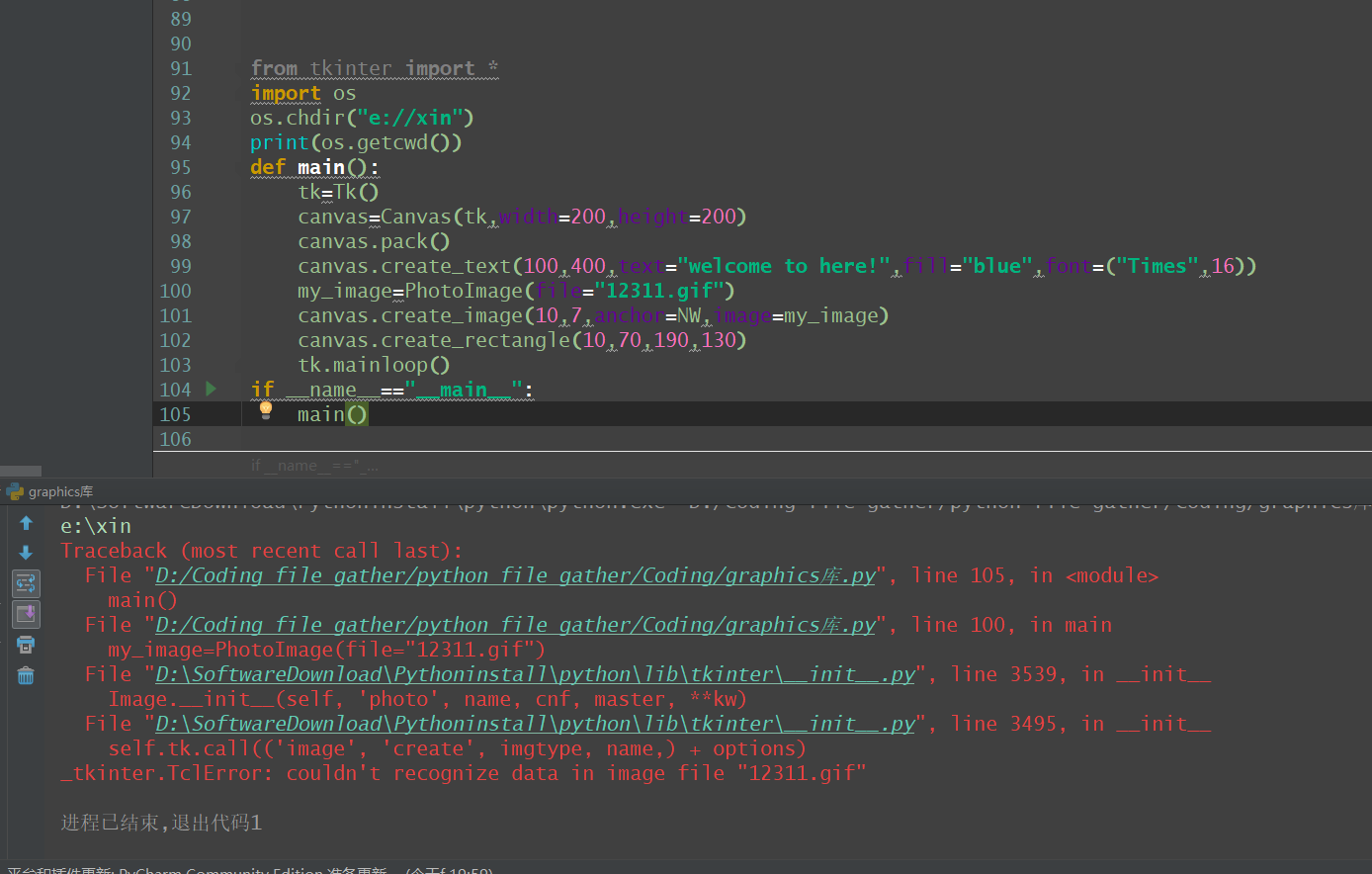Image resolution: width=1372 pixels, height=874 pixels.
Task: Open tkinter __init__.py link at line 3539
Action: pyautogui.click(x=535, y=674)
